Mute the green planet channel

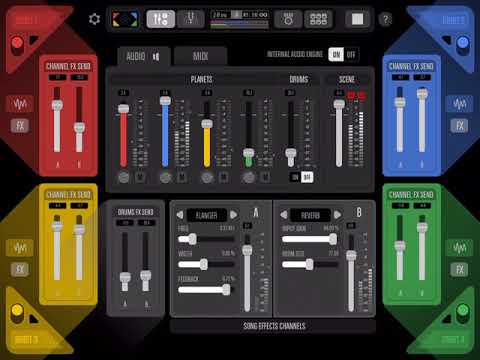265,177
